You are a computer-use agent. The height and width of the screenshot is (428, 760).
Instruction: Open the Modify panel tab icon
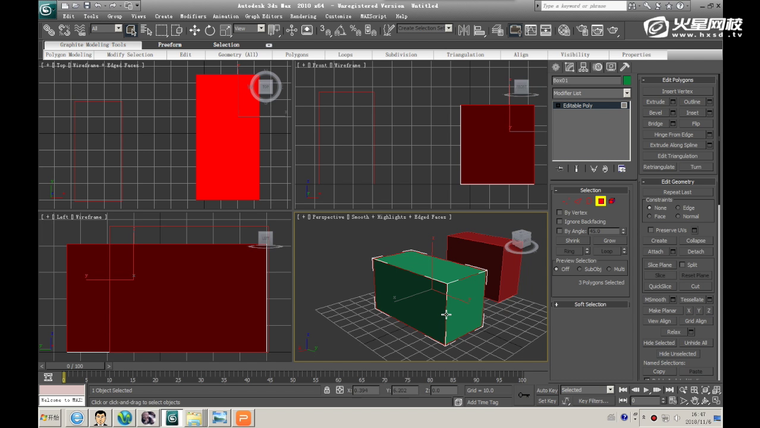[x=569, y=68]
